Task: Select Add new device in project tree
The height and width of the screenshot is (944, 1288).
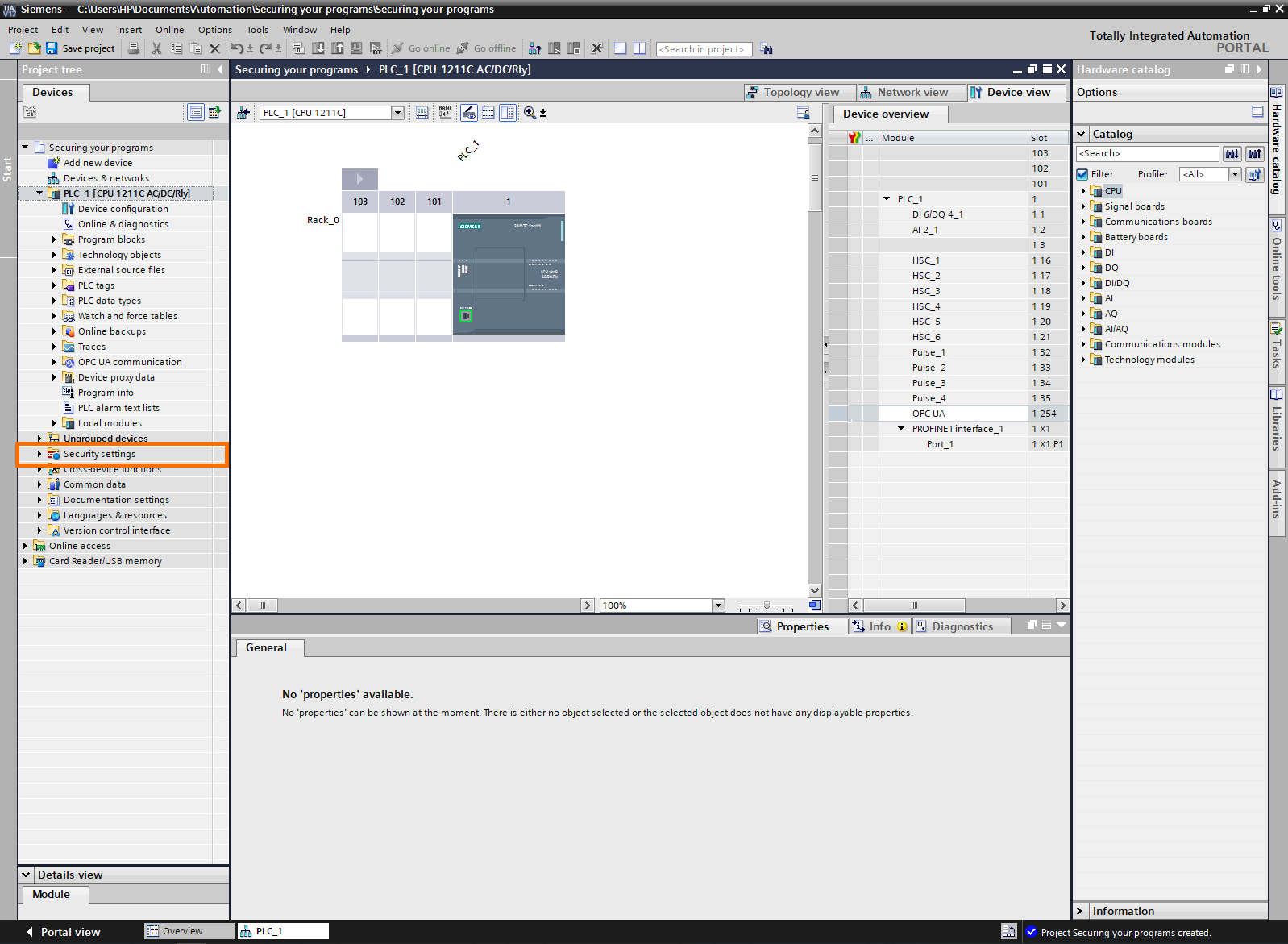Action: pyautogui.click(x=98, y=163)
